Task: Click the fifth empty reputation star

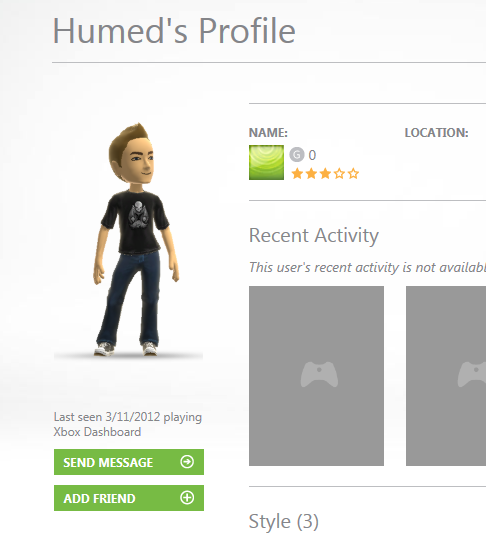Action: [x=353, y=174]
